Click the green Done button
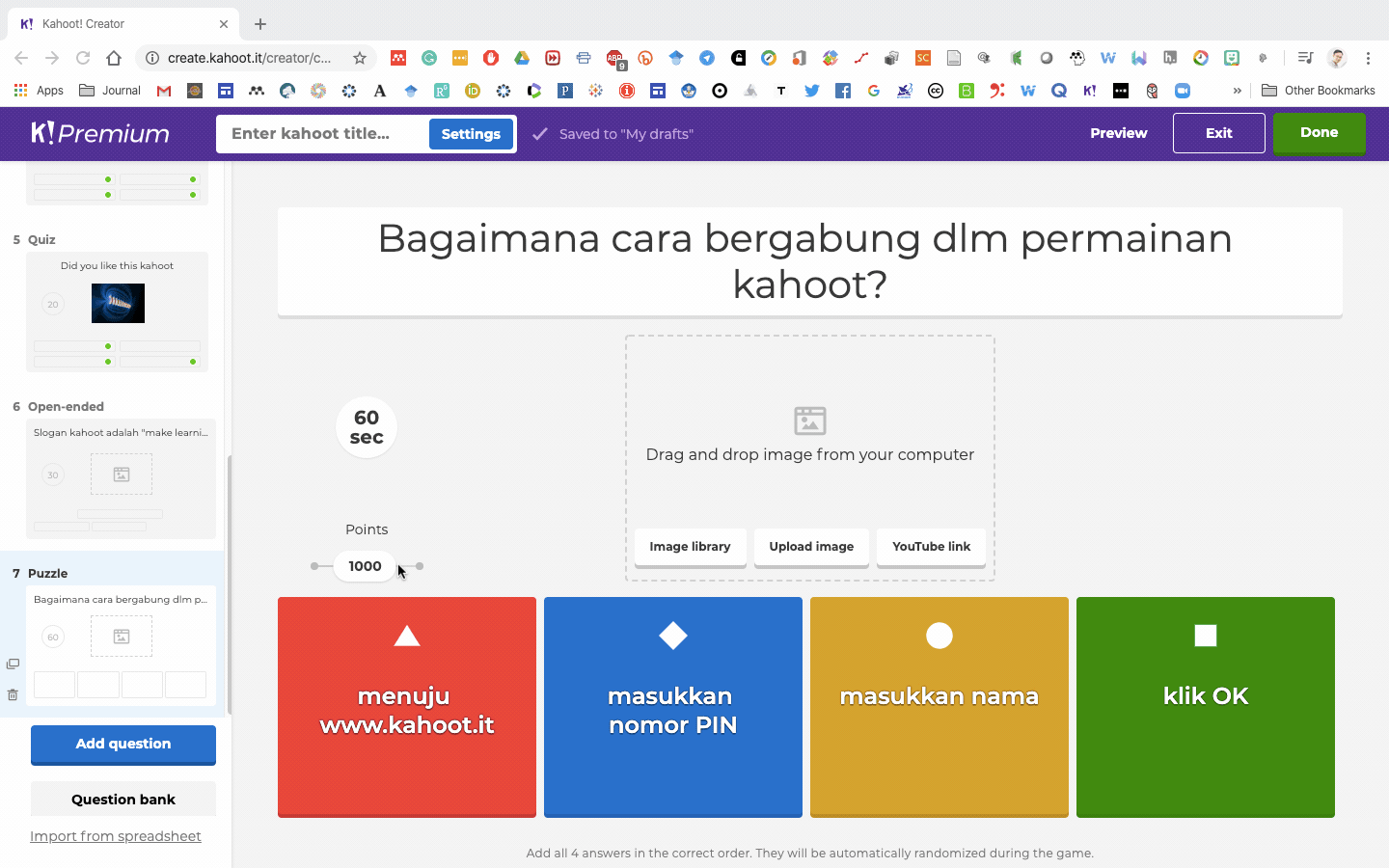The width and height of the screenshot is (1389, 868). [x=1320, y=133]
